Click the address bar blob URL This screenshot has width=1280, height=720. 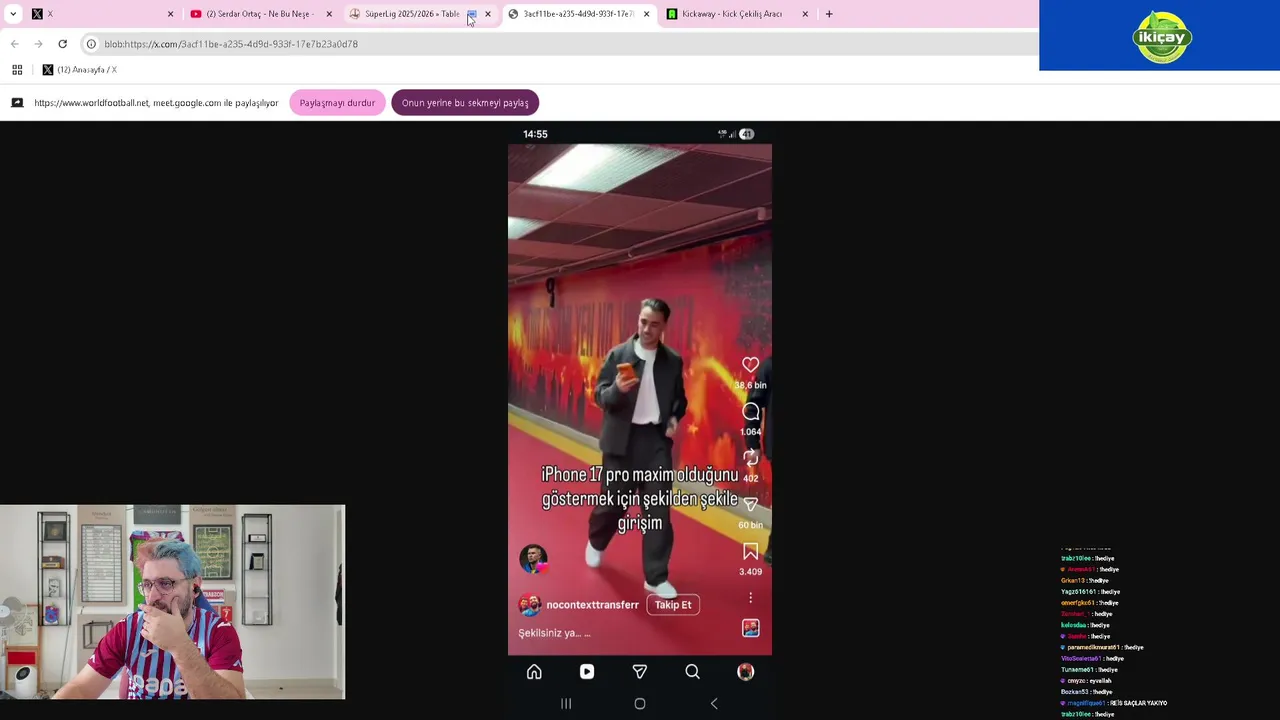coord(231,44)
